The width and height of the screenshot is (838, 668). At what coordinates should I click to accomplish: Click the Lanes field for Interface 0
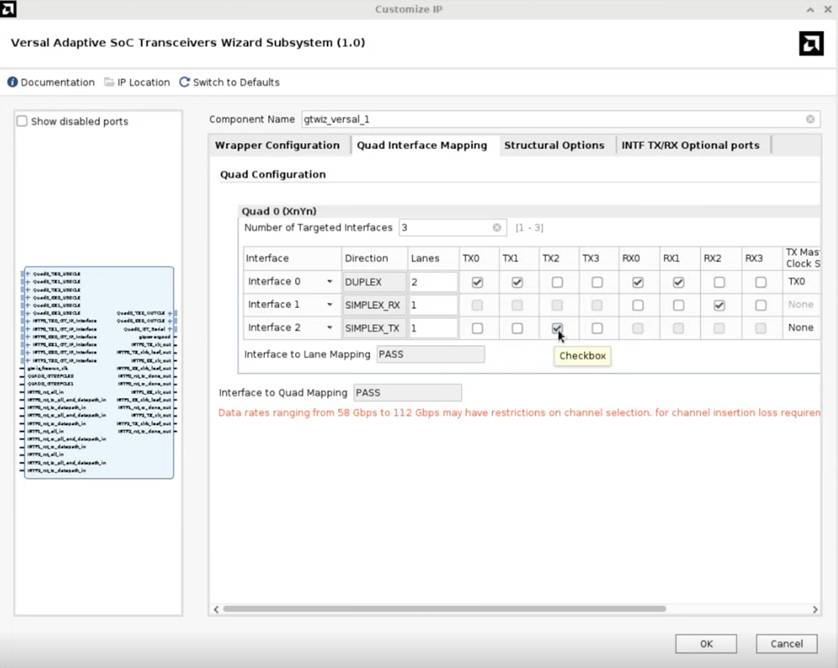(433, 282)
